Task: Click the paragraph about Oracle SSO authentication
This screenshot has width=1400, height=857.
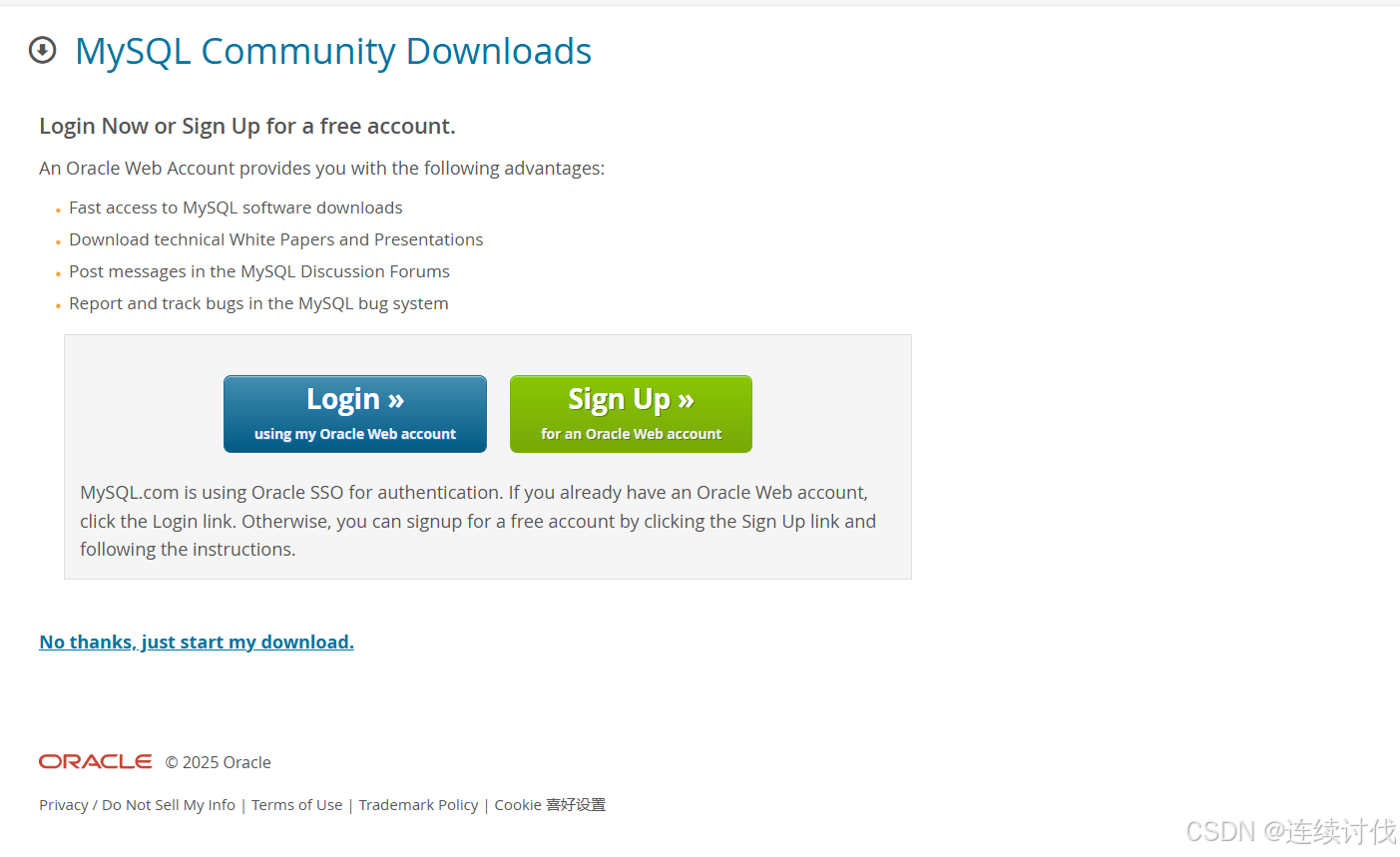Action: 478,521
